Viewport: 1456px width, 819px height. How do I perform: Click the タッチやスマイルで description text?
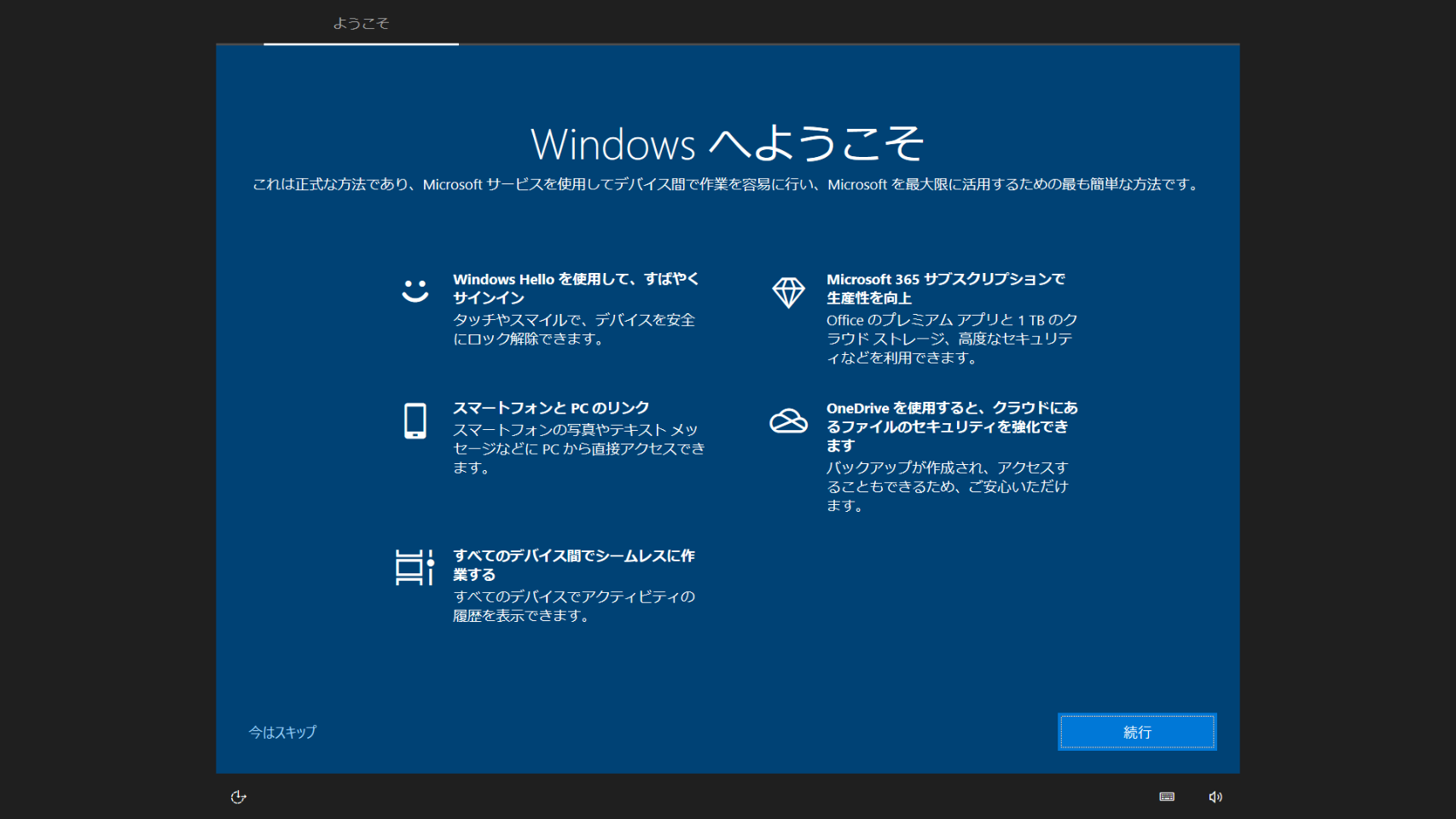point(573,329)
